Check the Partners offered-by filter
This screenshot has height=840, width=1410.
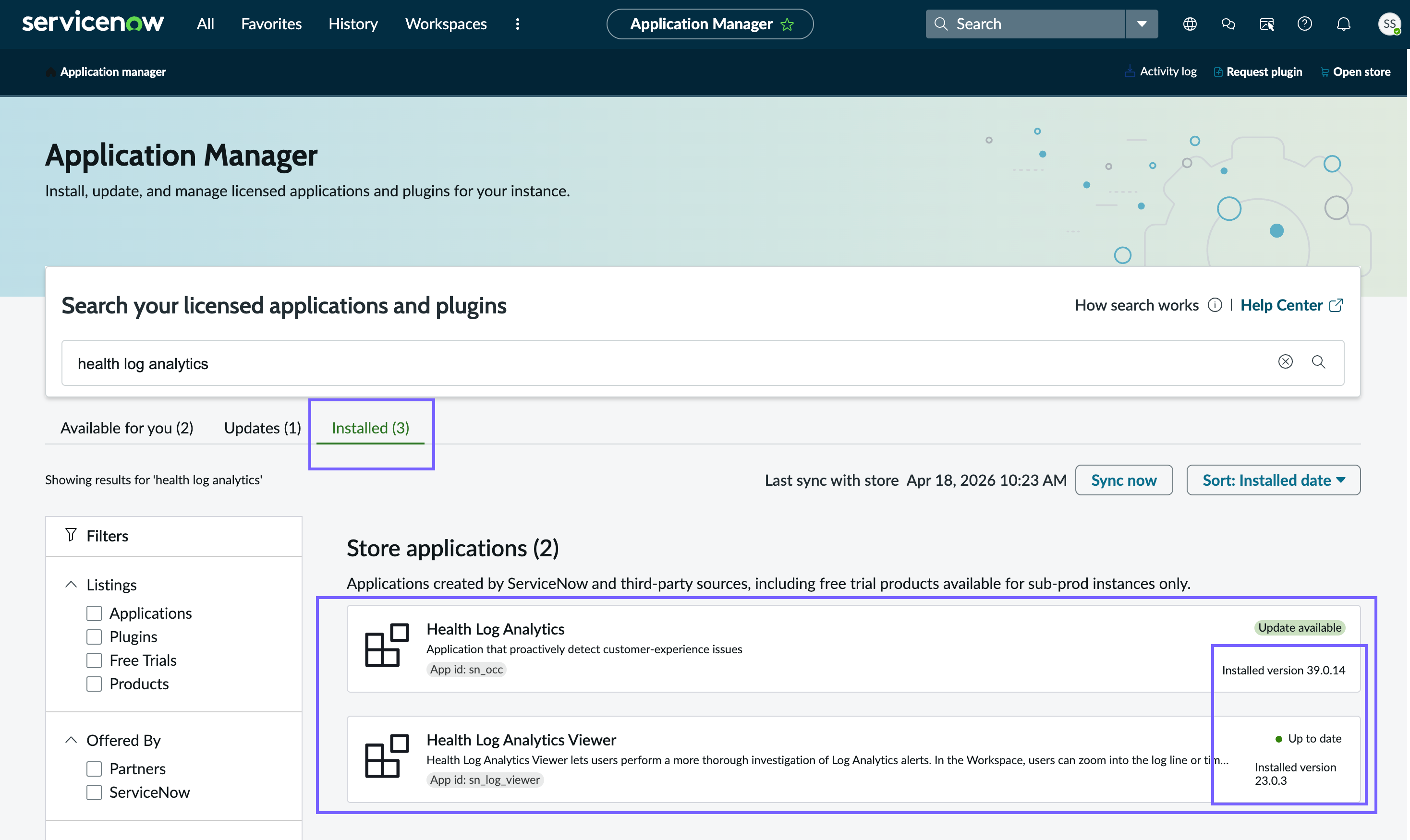point(94,768)
